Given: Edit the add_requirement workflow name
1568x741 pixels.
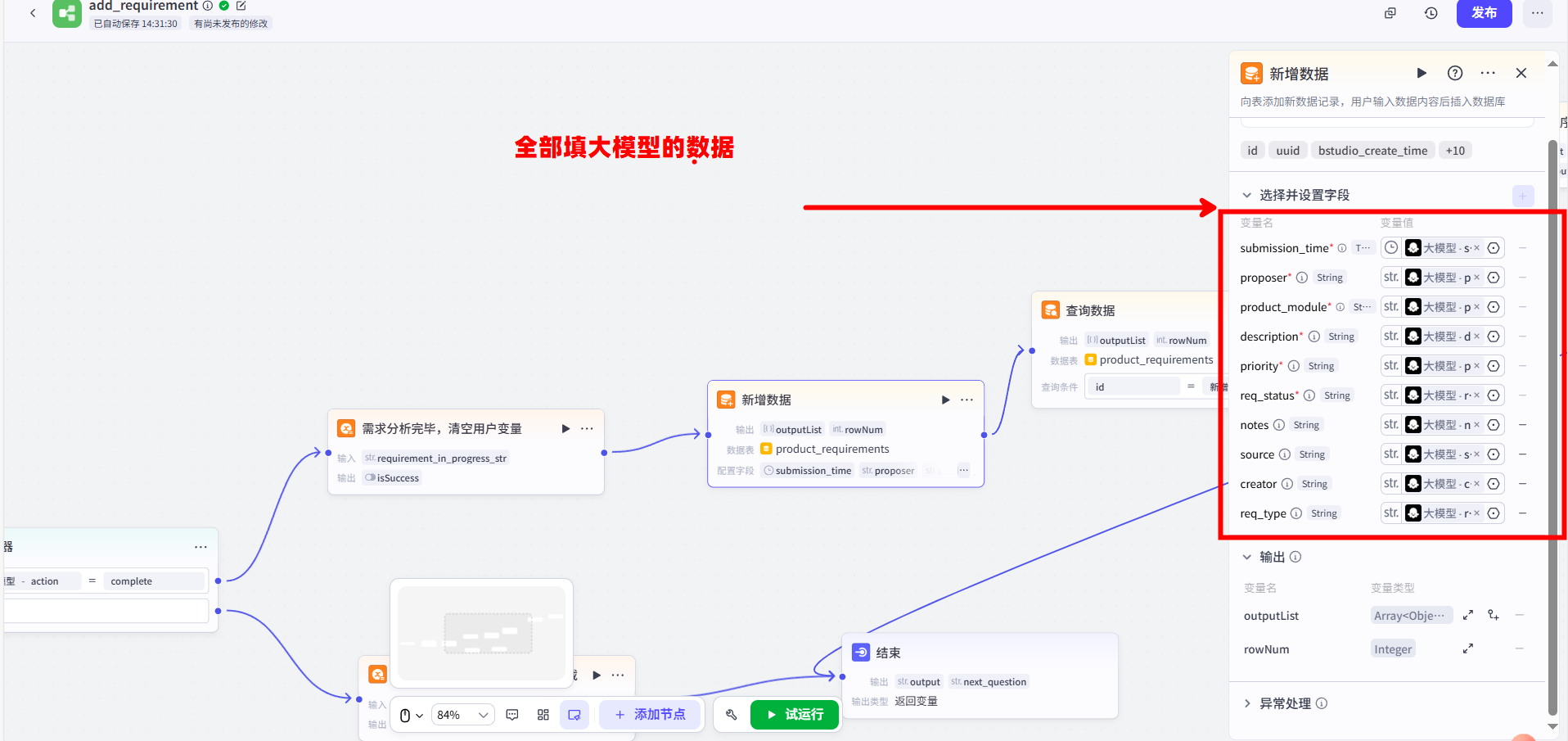Looking at the screenshot, I should point(241,6).
